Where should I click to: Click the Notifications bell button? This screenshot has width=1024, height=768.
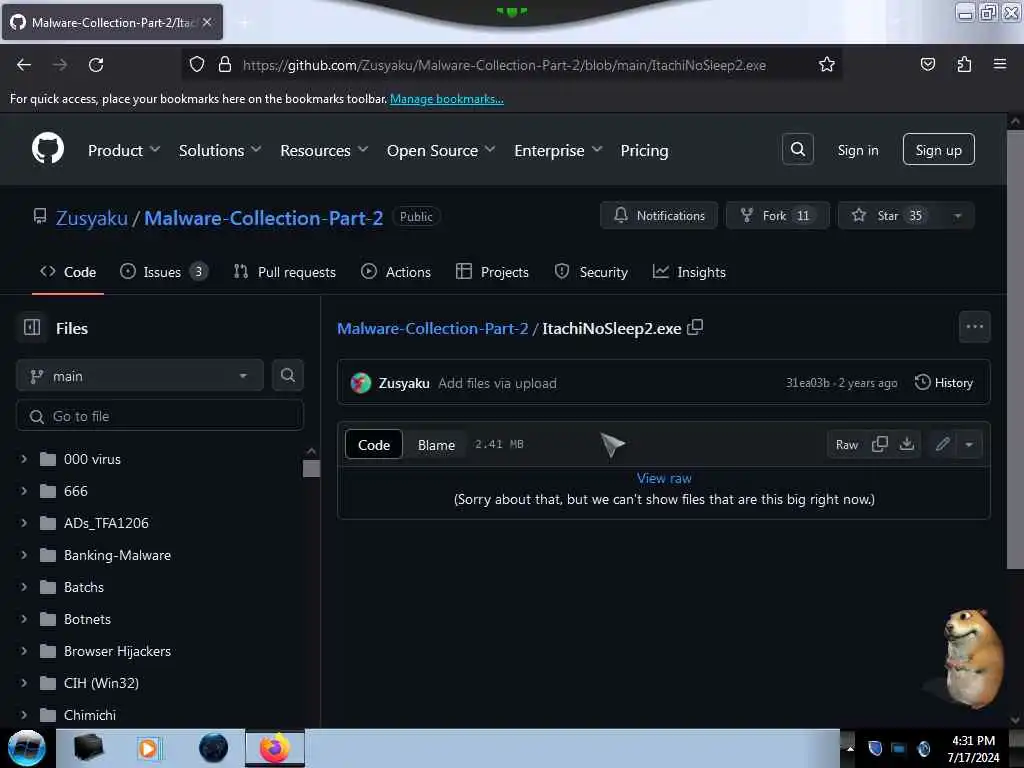[x=658, y=216]
